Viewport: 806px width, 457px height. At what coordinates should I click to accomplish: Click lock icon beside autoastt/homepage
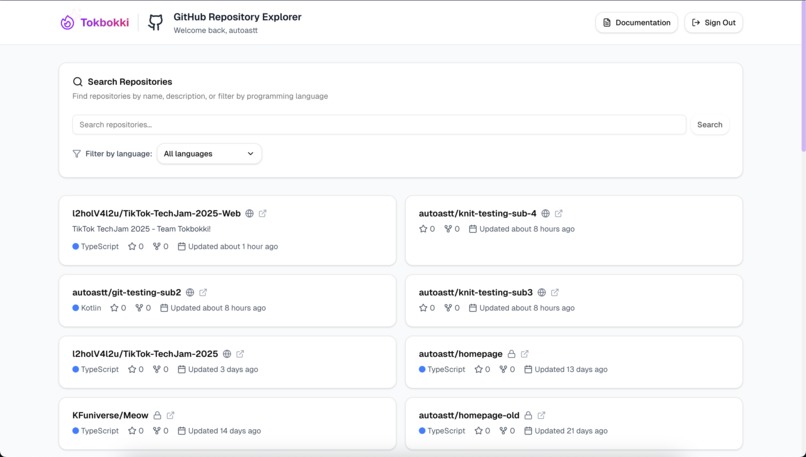[511, 354]
